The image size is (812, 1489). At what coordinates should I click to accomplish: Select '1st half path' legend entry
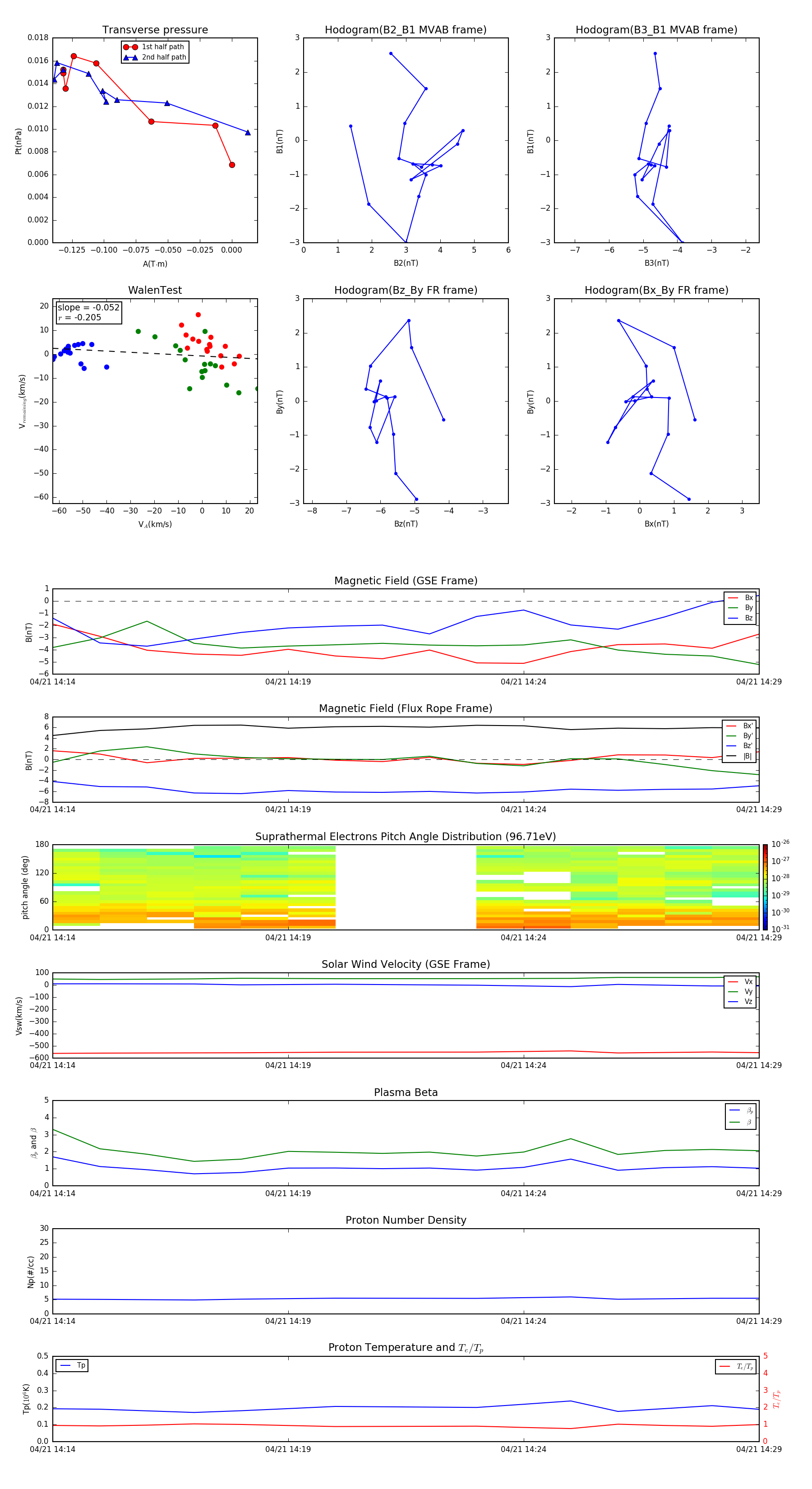point(154,47)
